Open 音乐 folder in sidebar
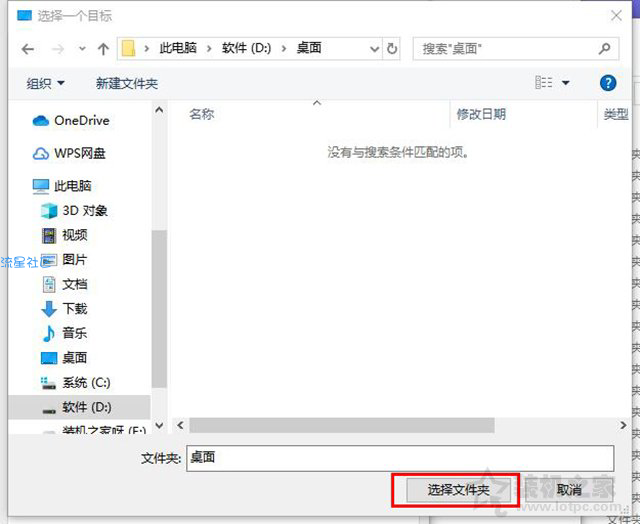Screen dimensions: 640x524 [64, 333]
